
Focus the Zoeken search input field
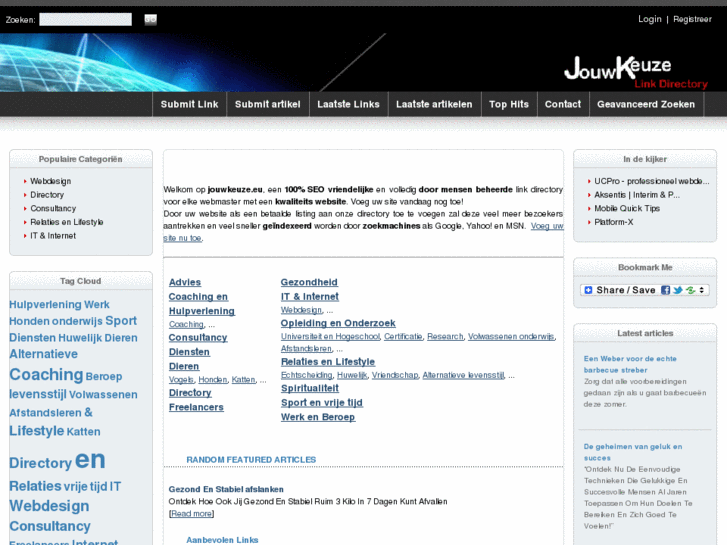pyautogui.click(x=85, y=19)
